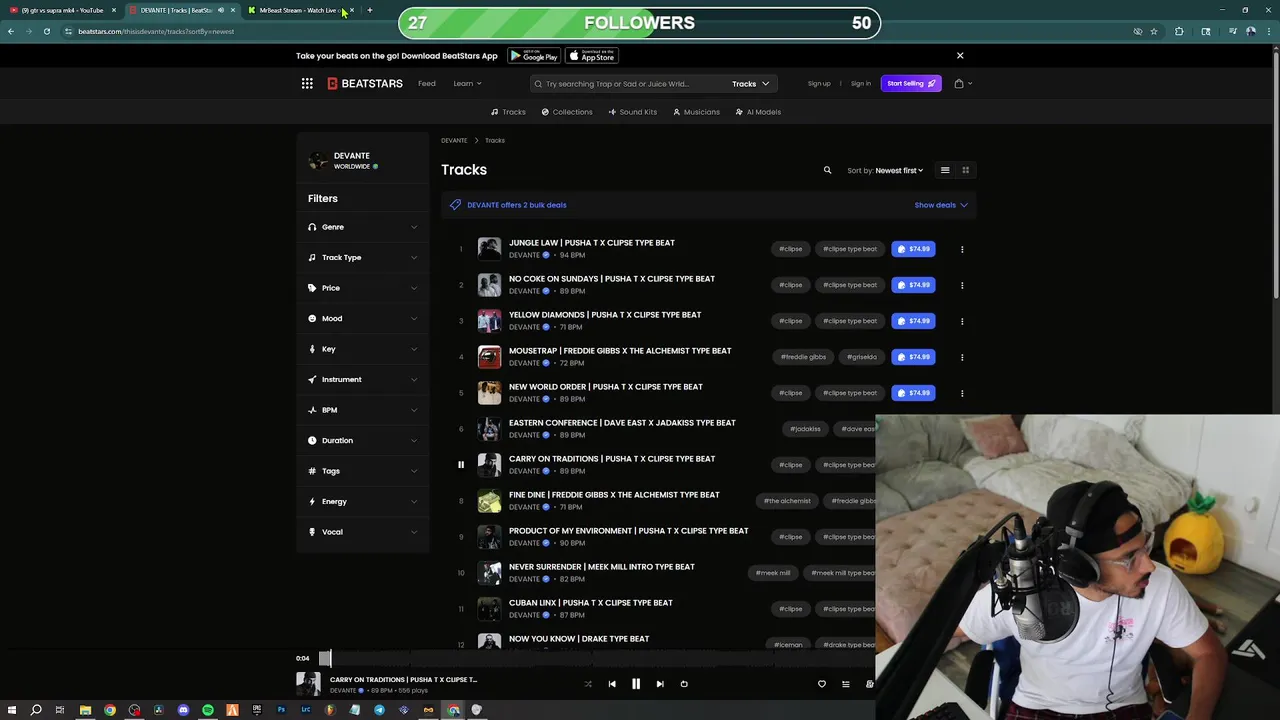The image size is (1280, 720).
Task: Switch to list view layout
Action: point(945,170)
